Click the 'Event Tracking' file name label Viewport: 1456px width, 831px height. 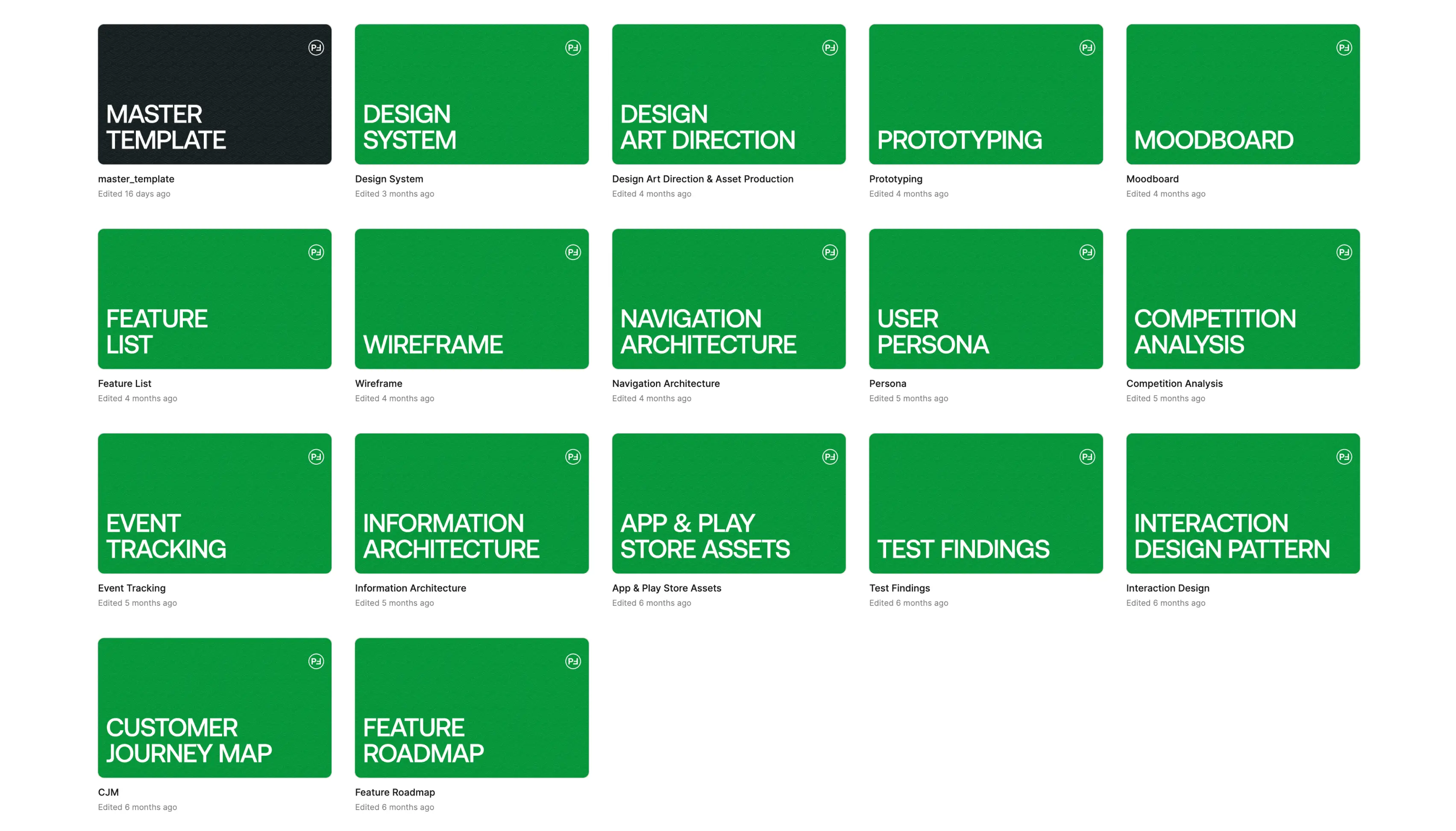click(x=132, y=588)
